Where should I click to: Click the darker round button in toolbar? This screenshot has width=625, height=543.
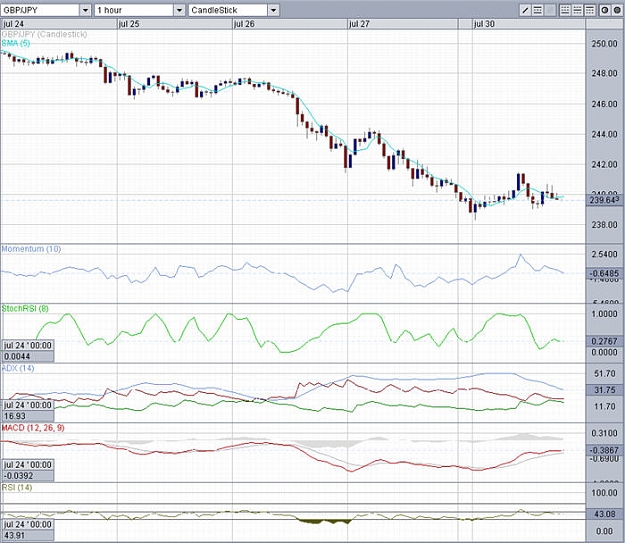coord(617,10)
